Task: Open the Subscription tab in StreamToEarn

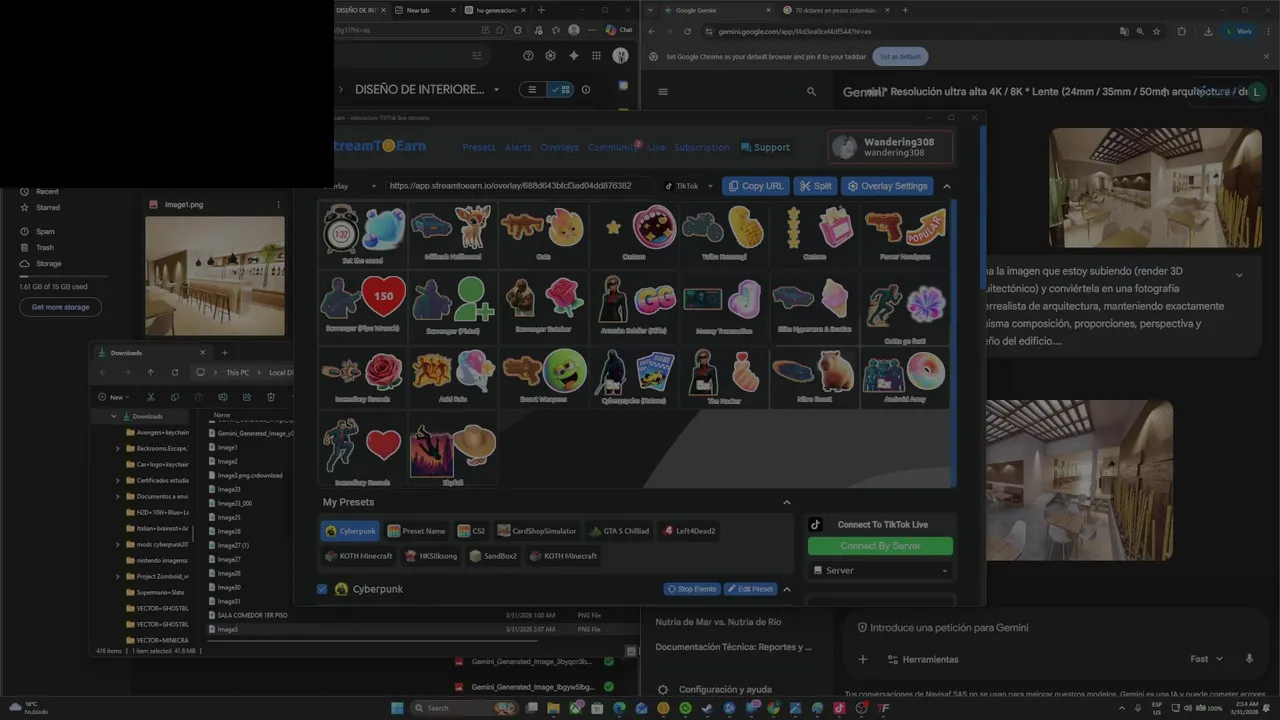Action: [x=702, y=147]
